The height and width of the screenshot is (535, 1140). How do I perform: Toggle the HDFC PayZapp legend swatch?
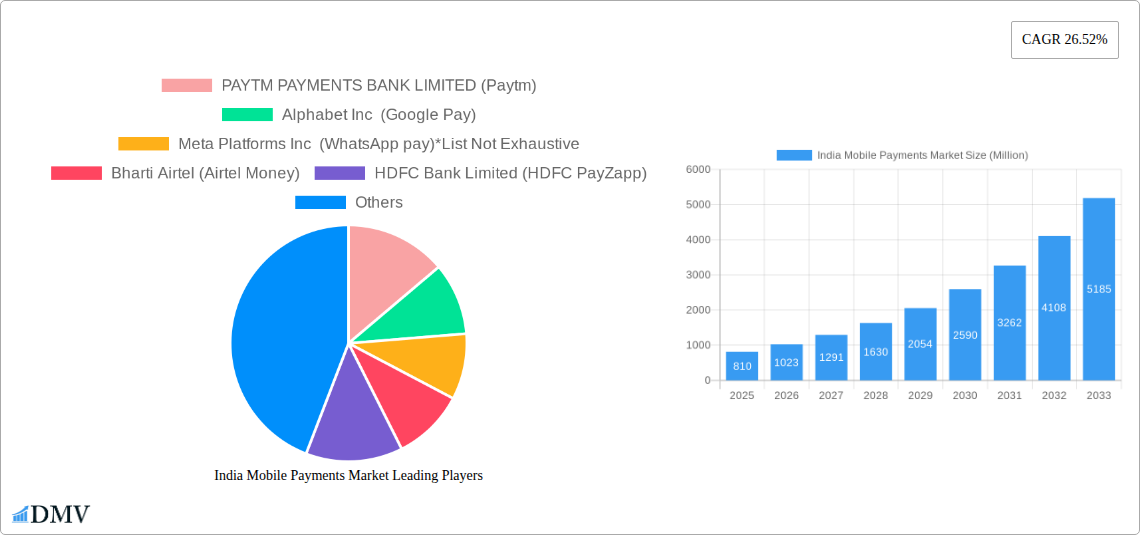pyautogui.click(x=340, y=173)
